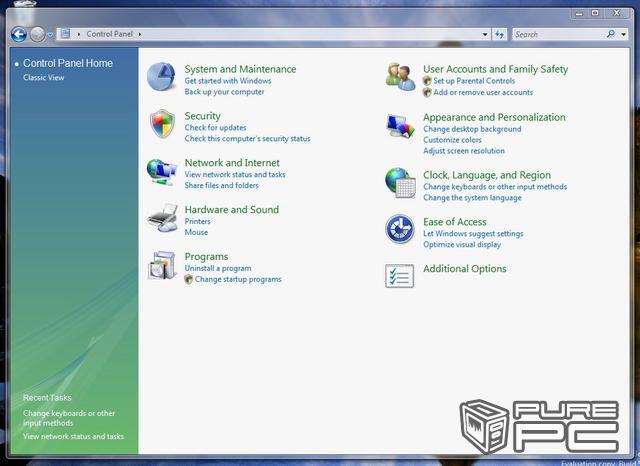Click Back up your computer

pyautogui.click(x=224, y=92)
